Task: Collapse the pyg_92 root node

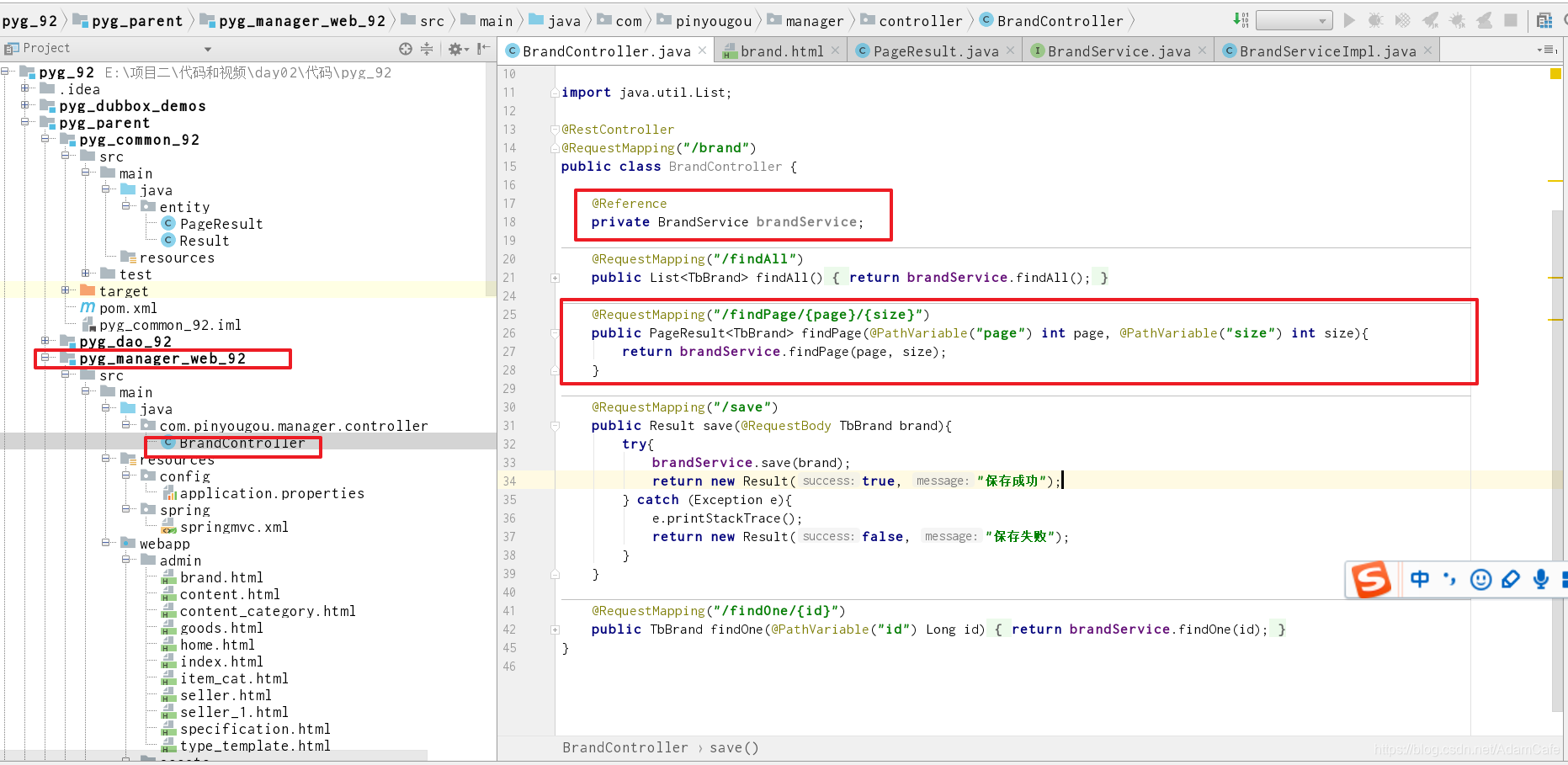Action: coord(5,72)
